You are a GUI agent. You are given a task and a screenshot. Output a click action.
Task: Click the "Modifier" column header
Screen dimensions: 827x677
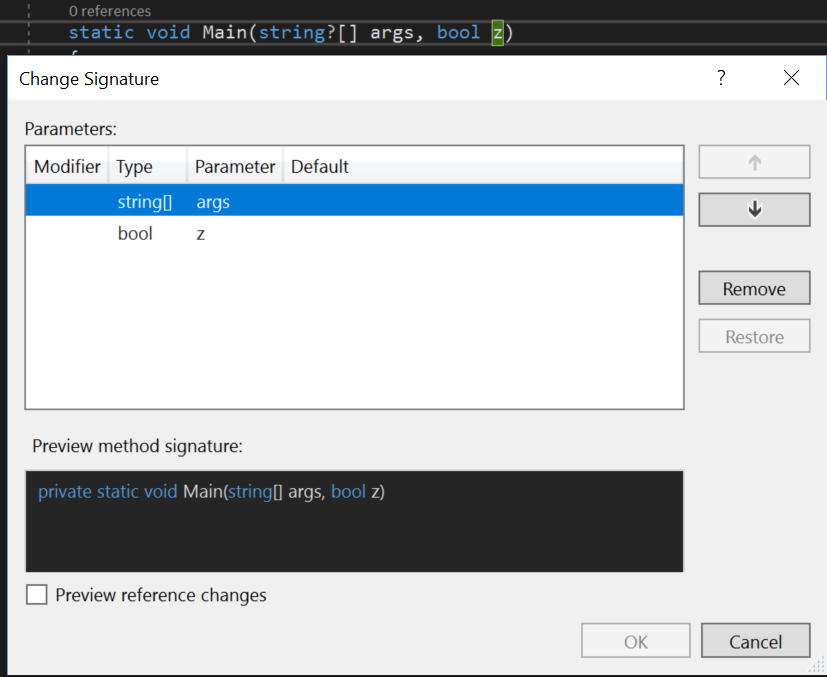coord(66,166)
